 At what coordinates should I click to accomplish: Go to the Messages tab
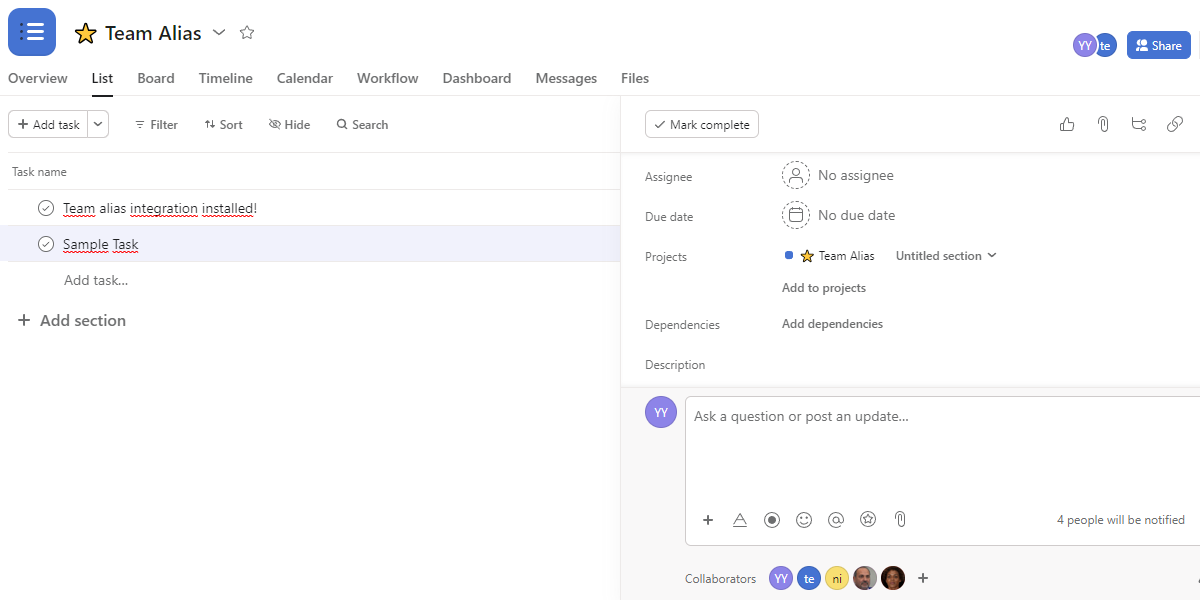point(566,78)
